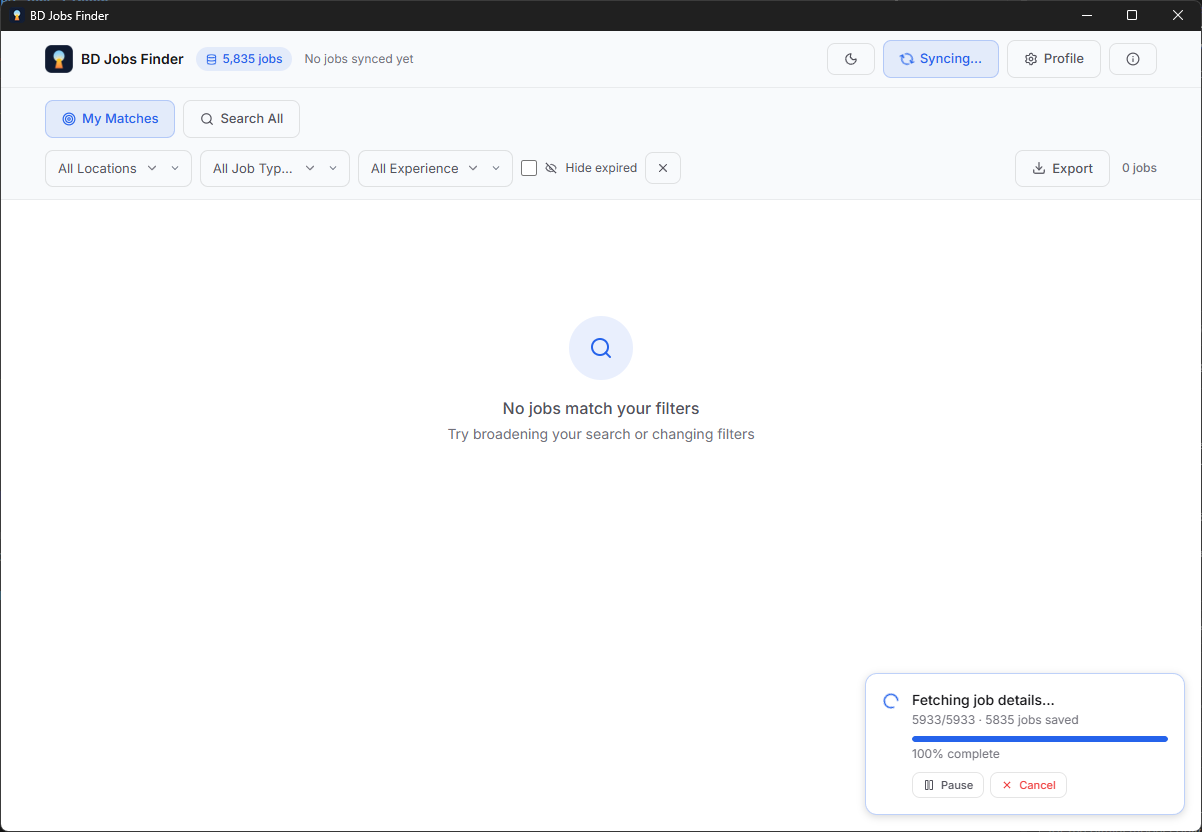
Task: Switch to the Search All tab
Action: pos(241,118)
